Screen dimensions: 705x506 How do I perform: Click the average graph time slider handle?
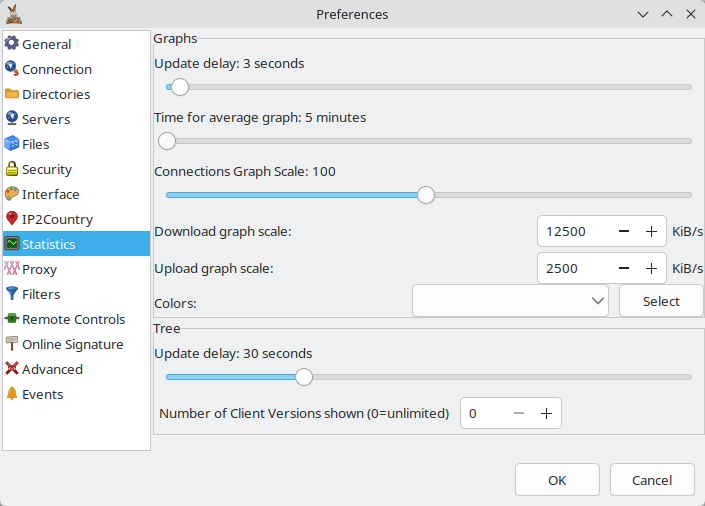pos(167,141)
